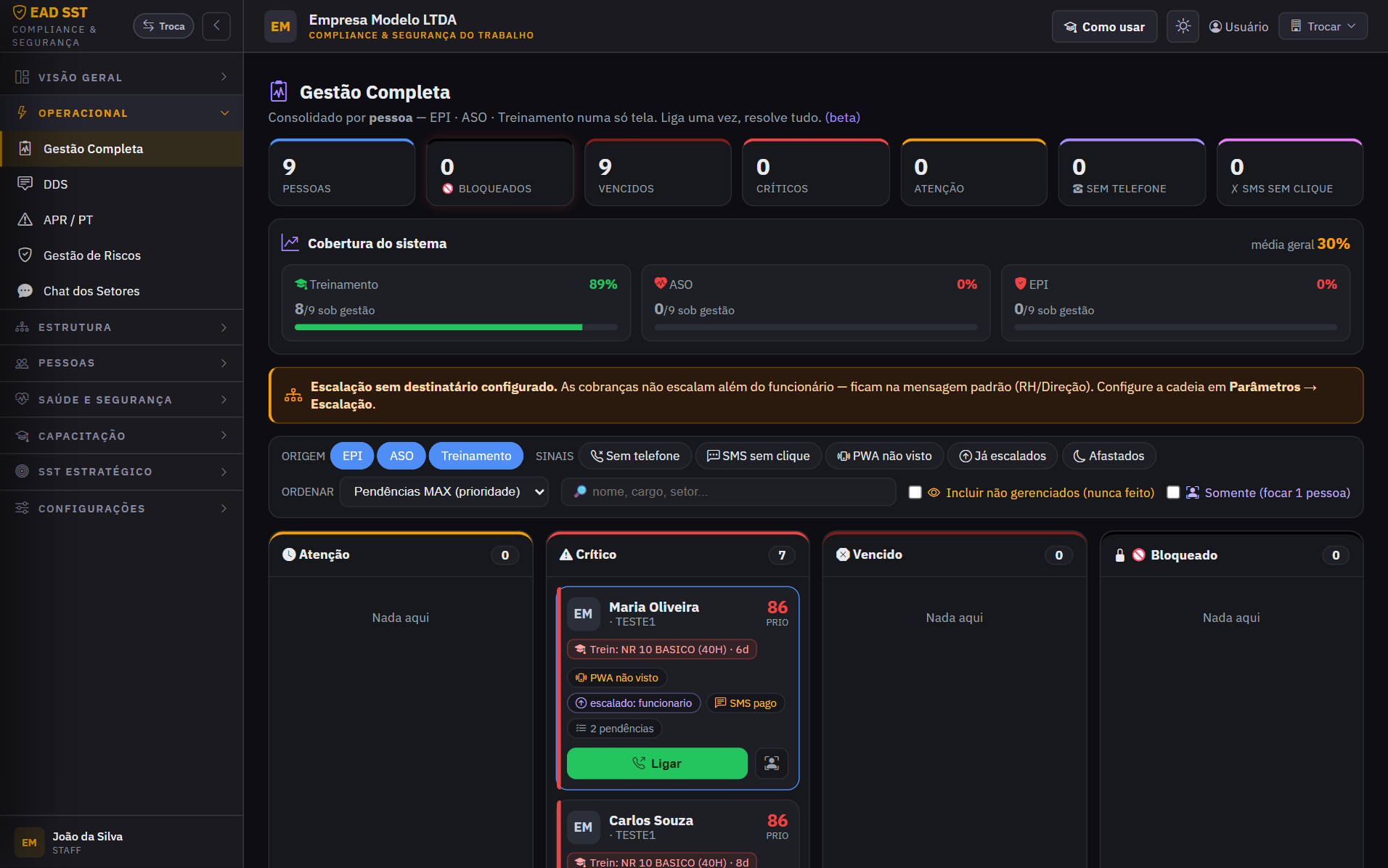Click the Operacional lightning bolt icon
The image size is (1388, 868).
[22, 112]
